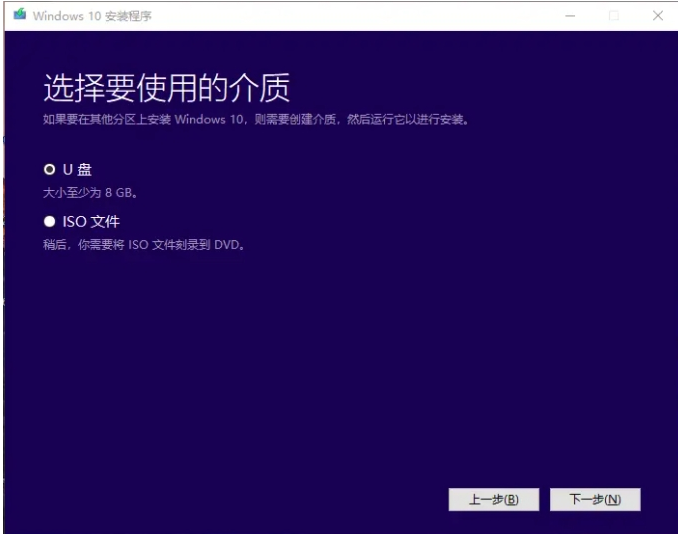Select the U 盘 radio button
Screen dimensions: 681x536
(x=49, y=169)
